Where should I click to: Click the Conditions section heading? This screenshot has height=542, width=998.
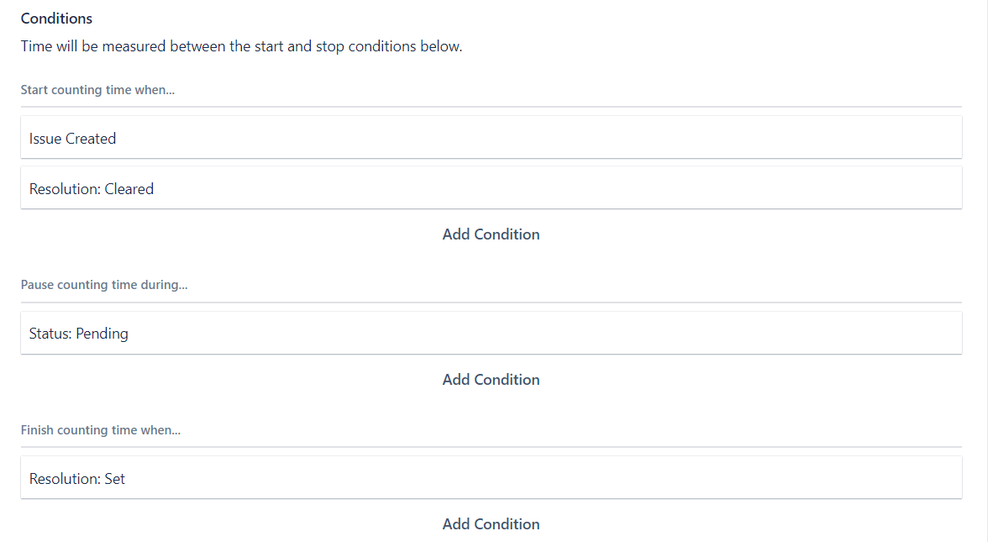click(x=56, y=19)
